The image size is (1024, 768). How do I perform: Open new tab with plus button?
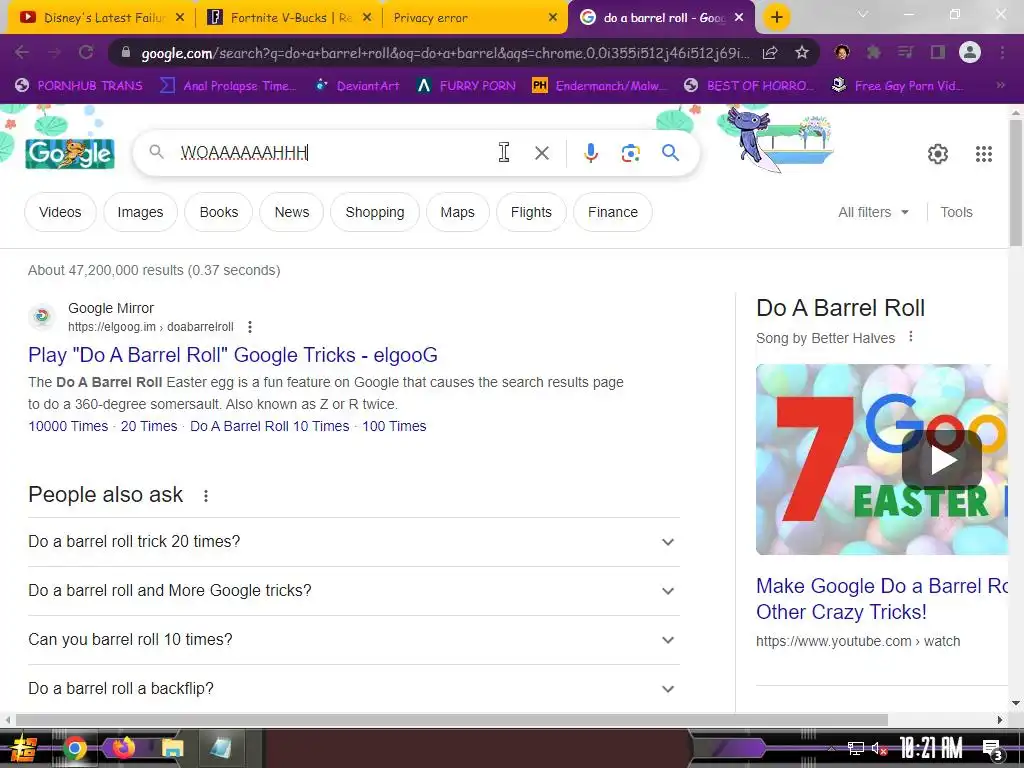(776, 17)
